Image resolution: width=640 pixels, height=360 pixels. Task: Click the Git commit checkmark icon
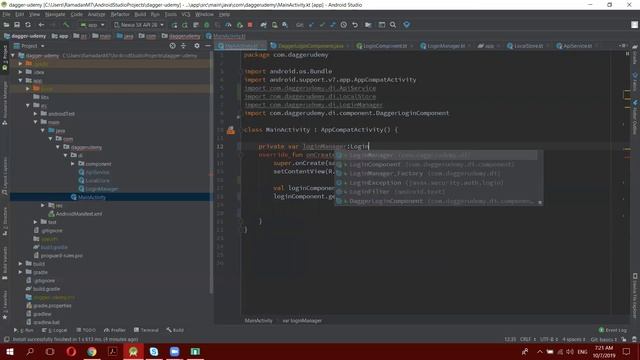(322, 25)
